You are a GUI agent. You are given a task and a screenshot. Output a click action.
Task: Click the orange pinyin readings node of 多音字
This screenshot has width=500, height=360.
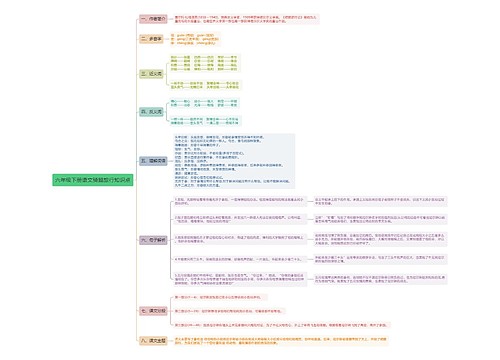point(195,39)
